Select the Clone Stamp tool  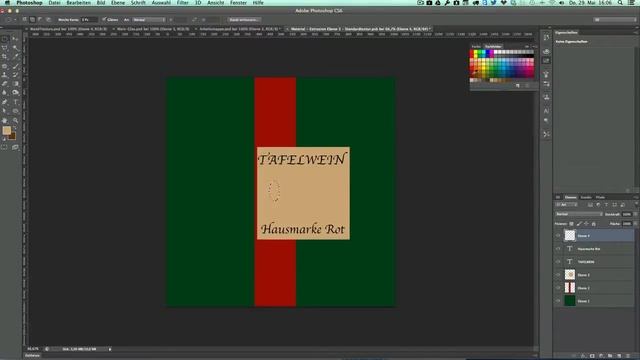(x=5, y=75)
